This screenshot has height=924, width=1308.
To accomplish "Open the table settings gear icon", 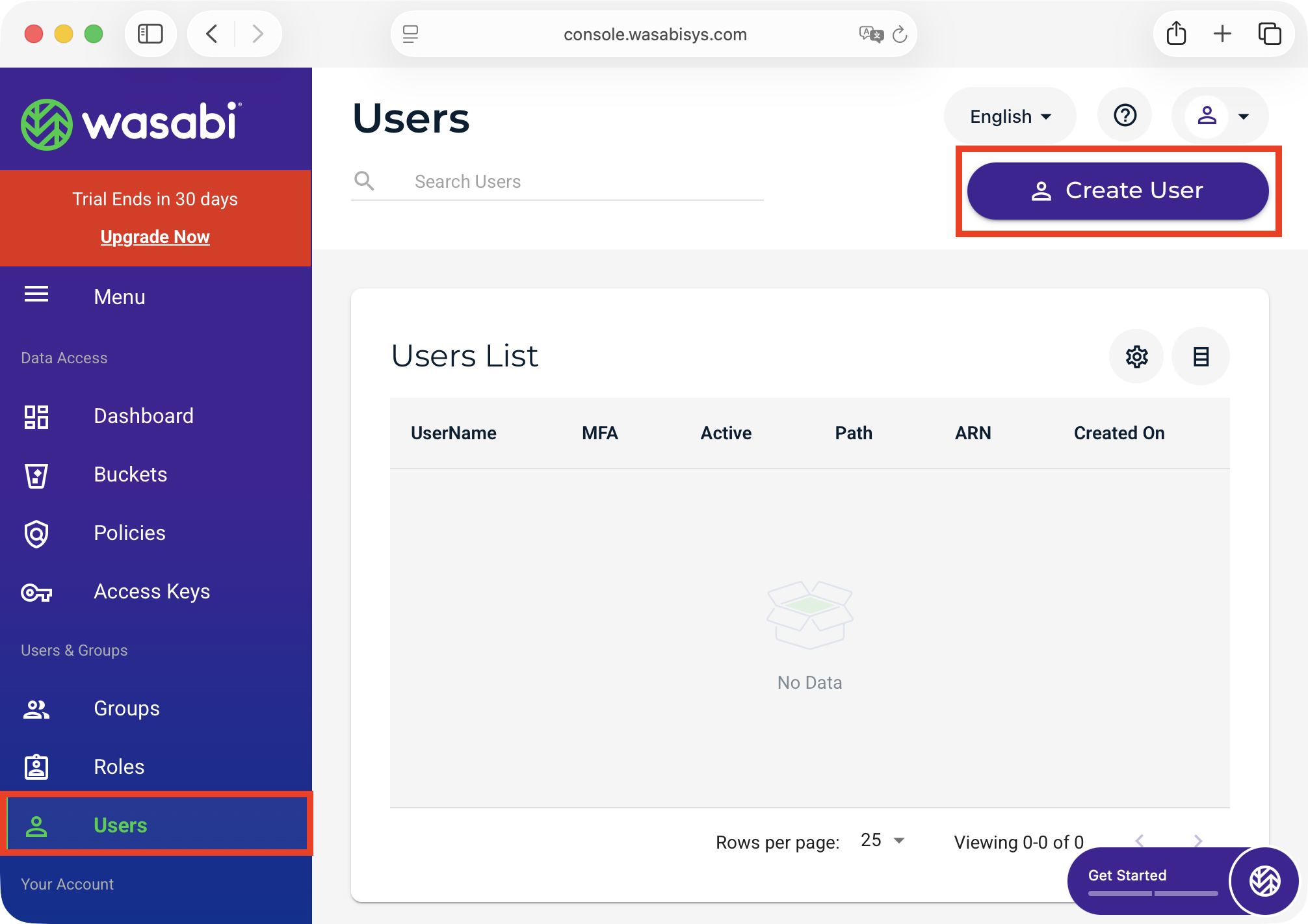I will click(1136, 356).
